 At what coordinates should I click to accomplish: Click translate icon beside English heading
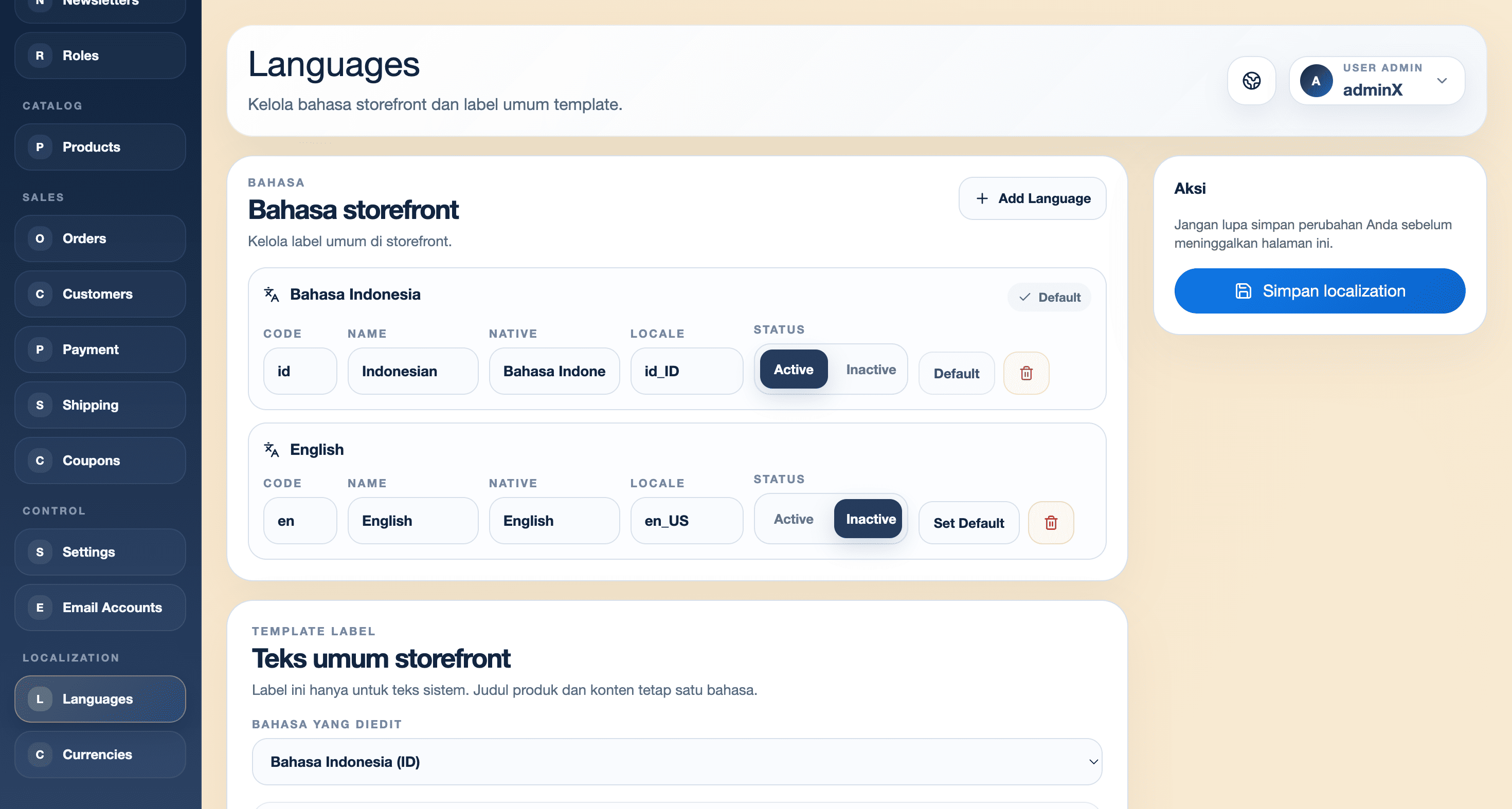point(271,450)
